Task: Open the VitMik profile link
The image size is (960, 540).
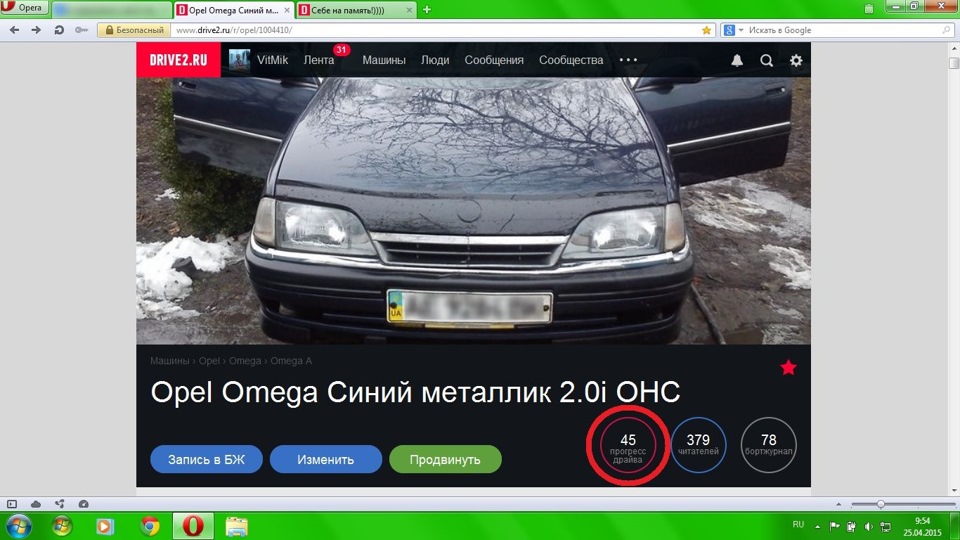Action: tap(272, 60)
